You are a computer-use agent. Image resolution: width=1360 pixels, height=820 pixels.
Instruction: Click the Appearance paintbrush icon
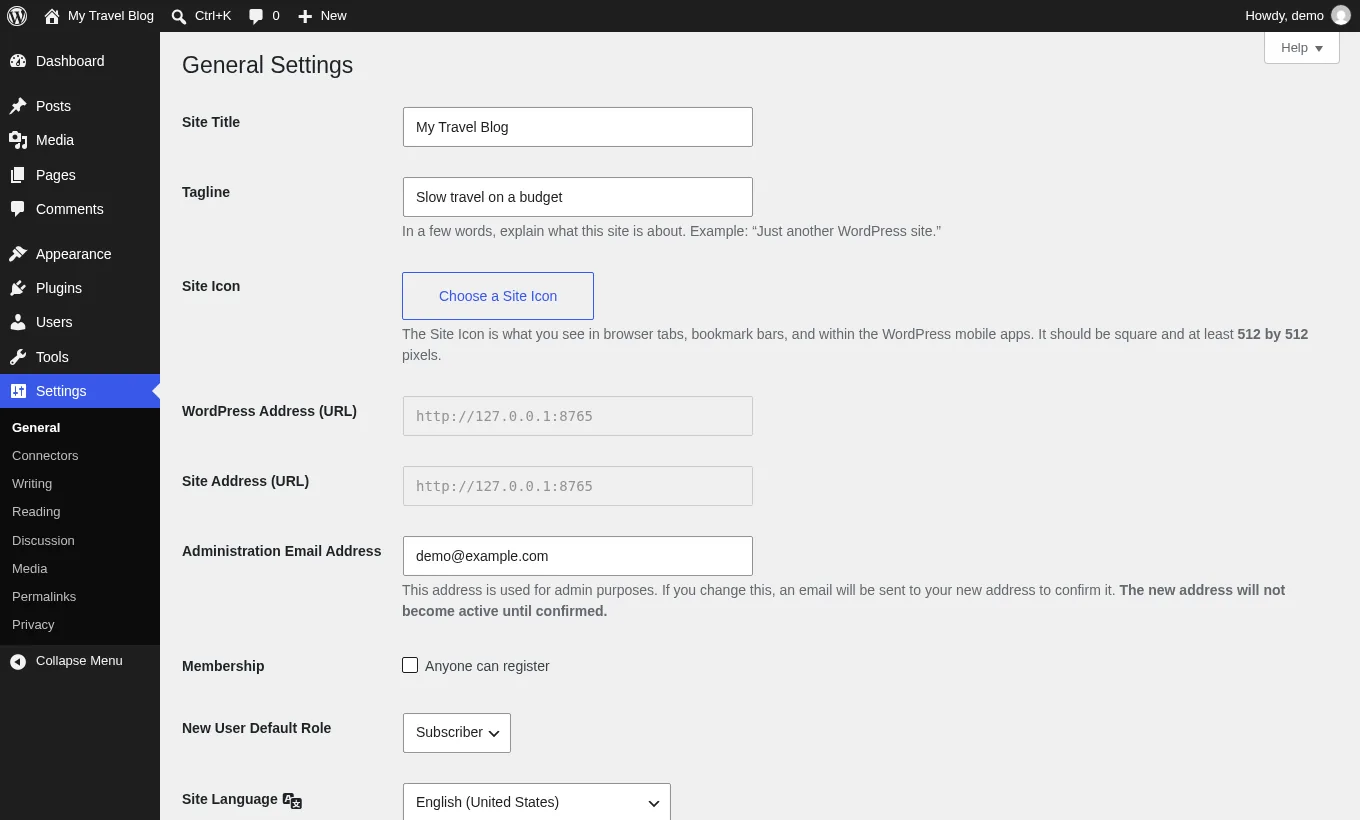pyautogui.click(x=18, y=254)
